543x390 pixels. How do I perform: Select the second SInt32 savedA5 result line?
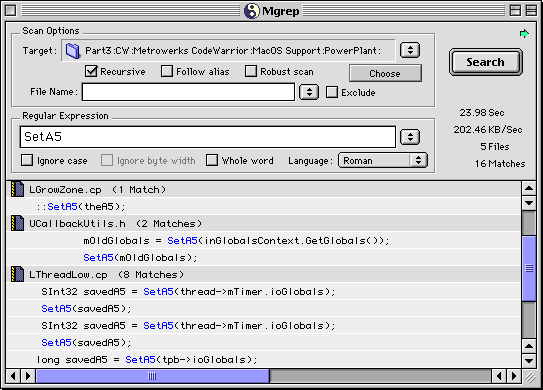264,325
